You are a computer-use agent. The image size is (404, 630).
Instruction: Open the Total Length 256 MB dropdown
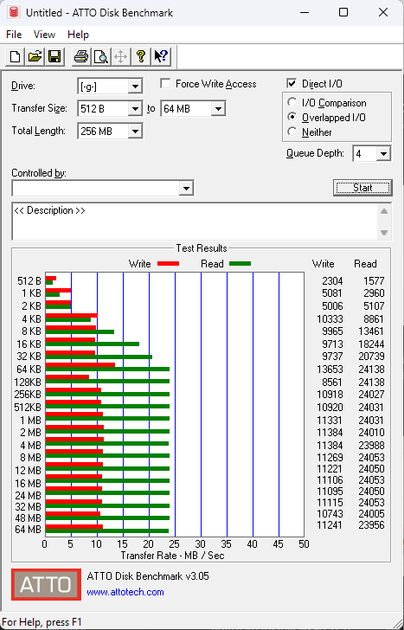135,131
